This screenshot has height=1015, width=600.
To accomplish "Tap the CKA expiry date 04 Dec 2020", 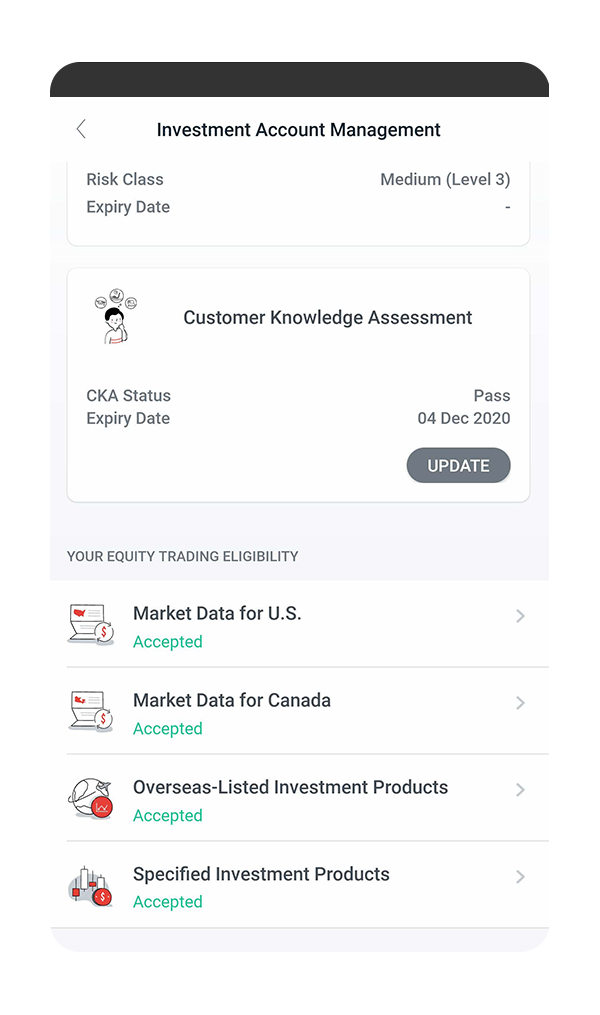I will pyautogui.click(x=463, y=418).
